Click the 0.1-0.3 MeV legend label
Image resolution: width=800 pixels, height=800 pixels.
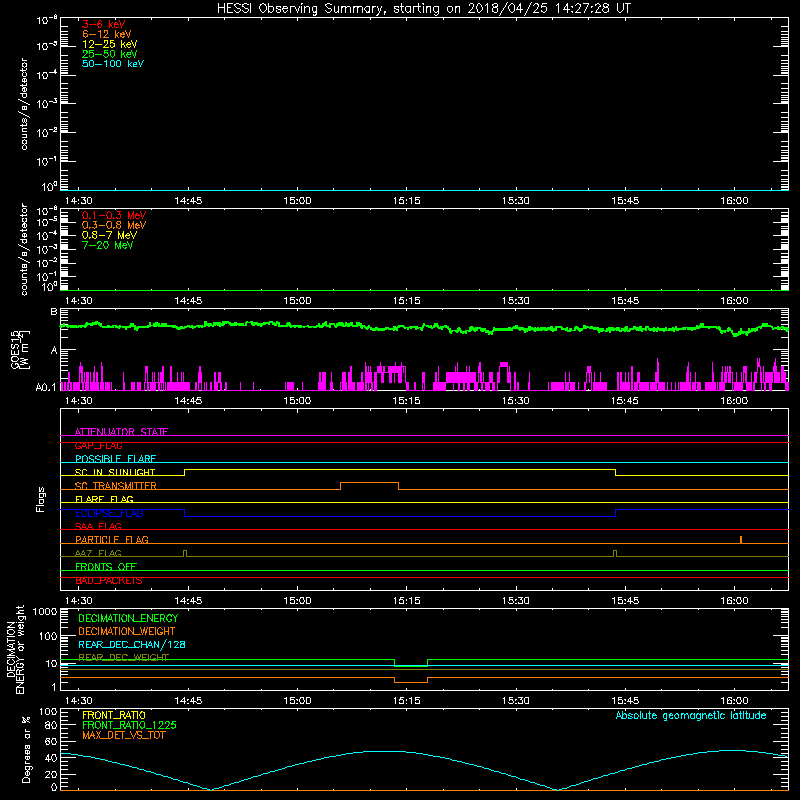coord(114,215)
